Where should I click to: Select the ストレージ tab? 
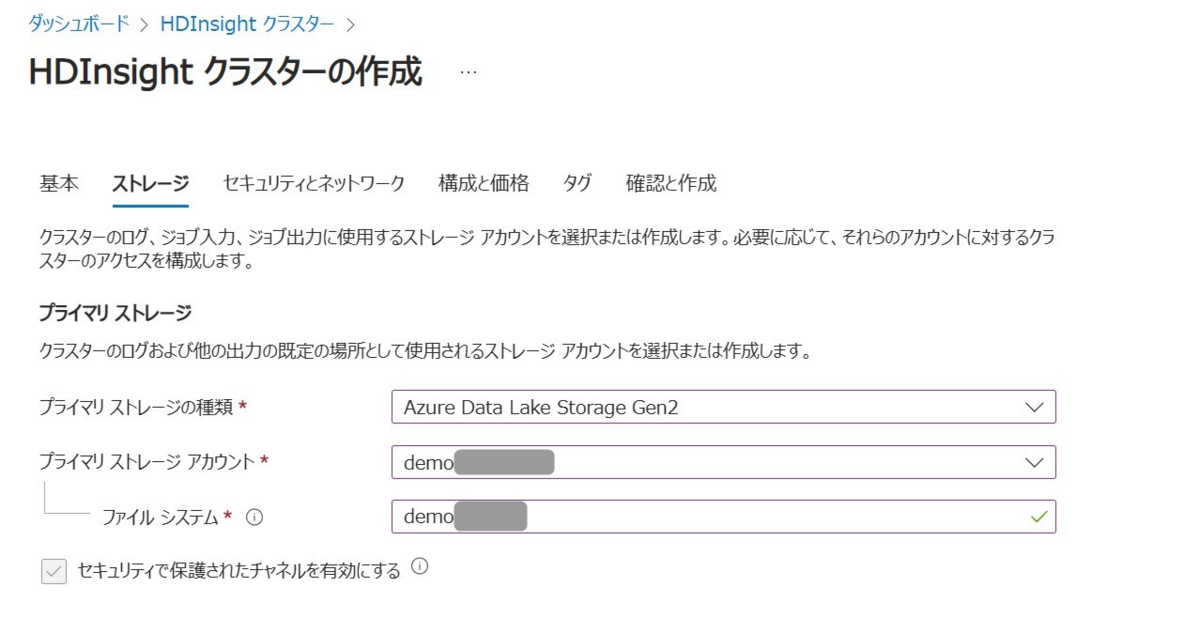click(150, 183)
